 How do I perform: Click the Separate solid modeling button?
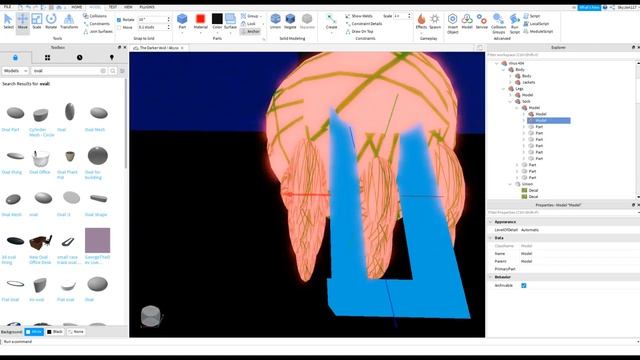click(307, 21)
